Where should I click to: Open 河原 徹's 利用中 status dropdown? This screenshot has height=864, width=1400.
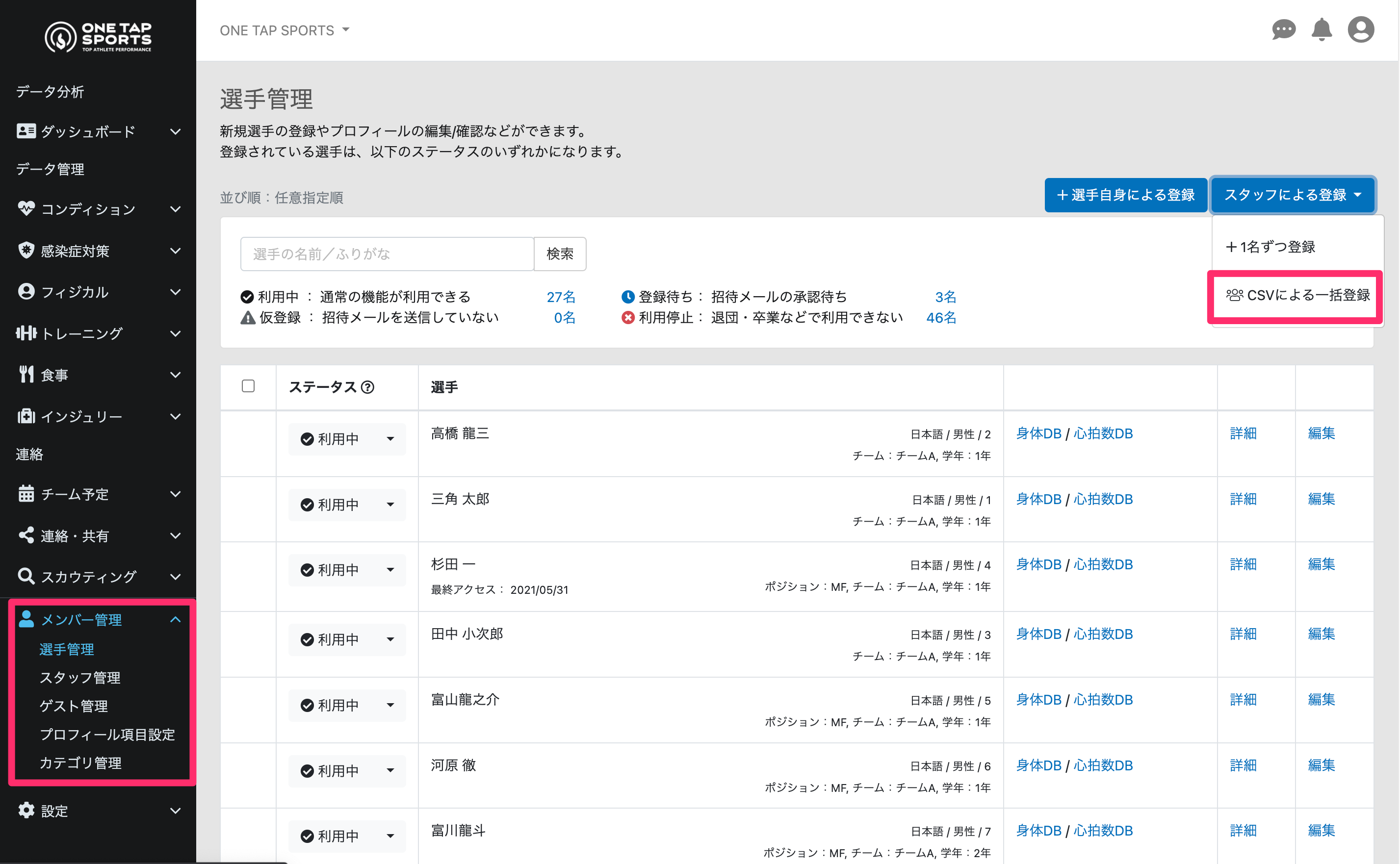347,771
